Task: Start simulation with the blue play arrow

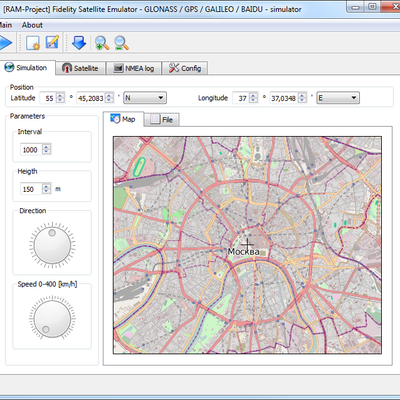Action: click(5, 43)
